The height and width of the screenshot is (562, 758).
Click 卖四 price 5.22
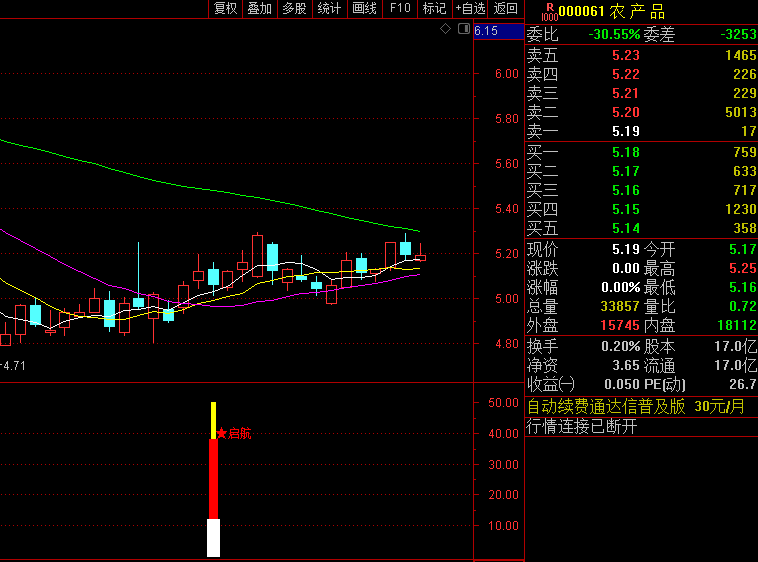tap(626, 74)
